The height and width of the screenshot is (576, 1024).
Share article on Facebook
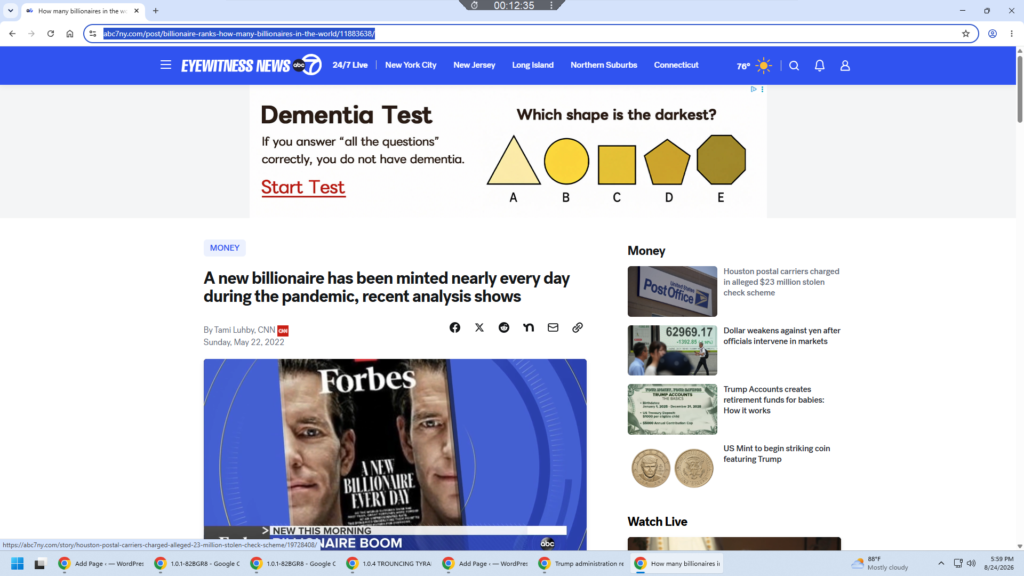tap(455, 328)
